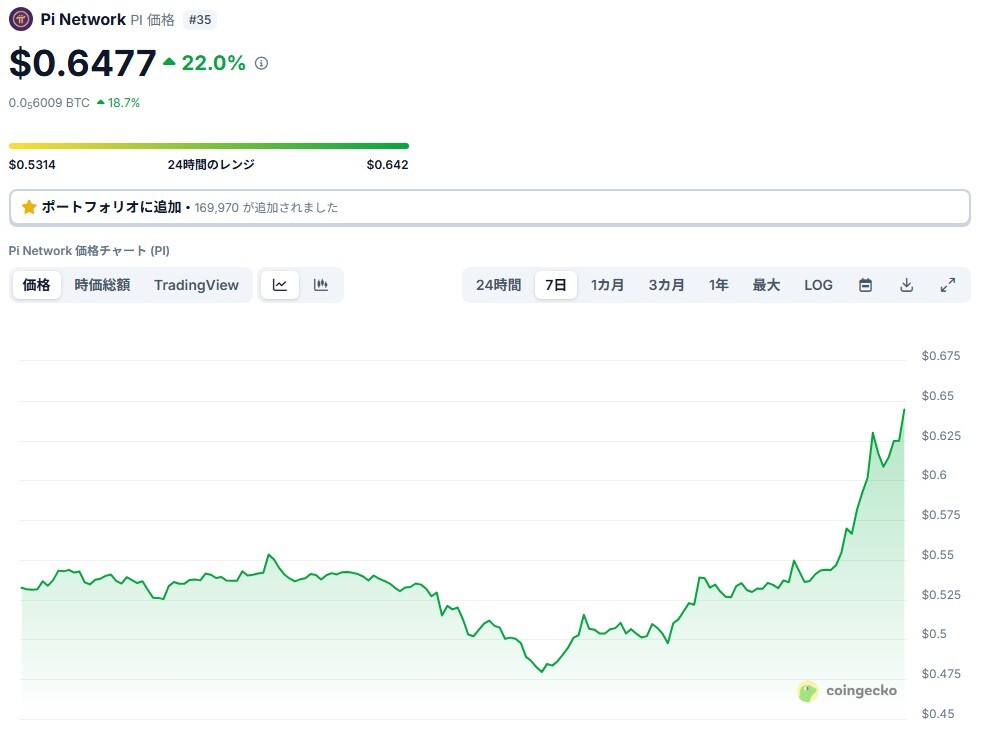The height and width of the screenshot is (733, 983).
Task: Click the 18.7% BTC change text
Action: (124, 103)
